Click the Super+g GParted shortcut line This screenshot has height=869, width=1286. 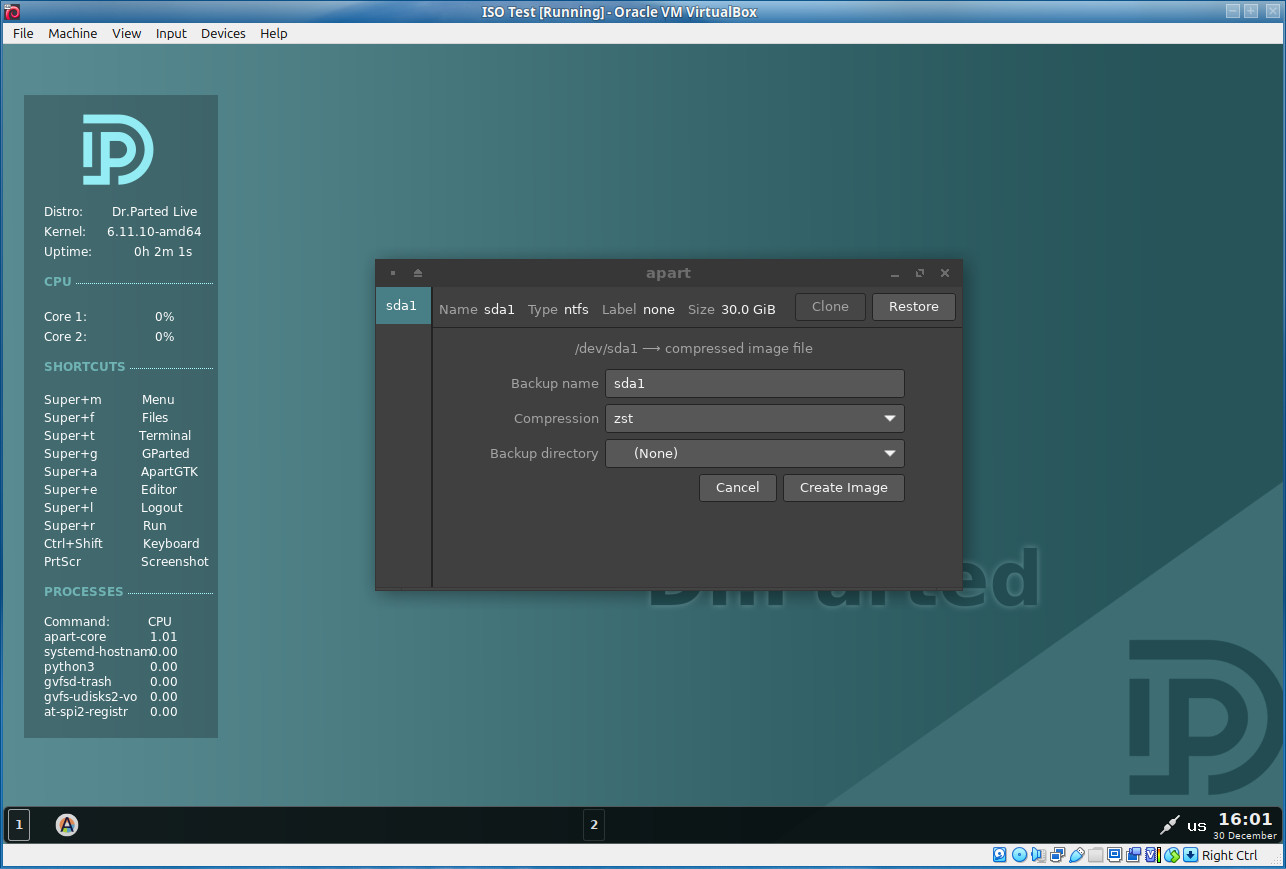coord(117,454)
